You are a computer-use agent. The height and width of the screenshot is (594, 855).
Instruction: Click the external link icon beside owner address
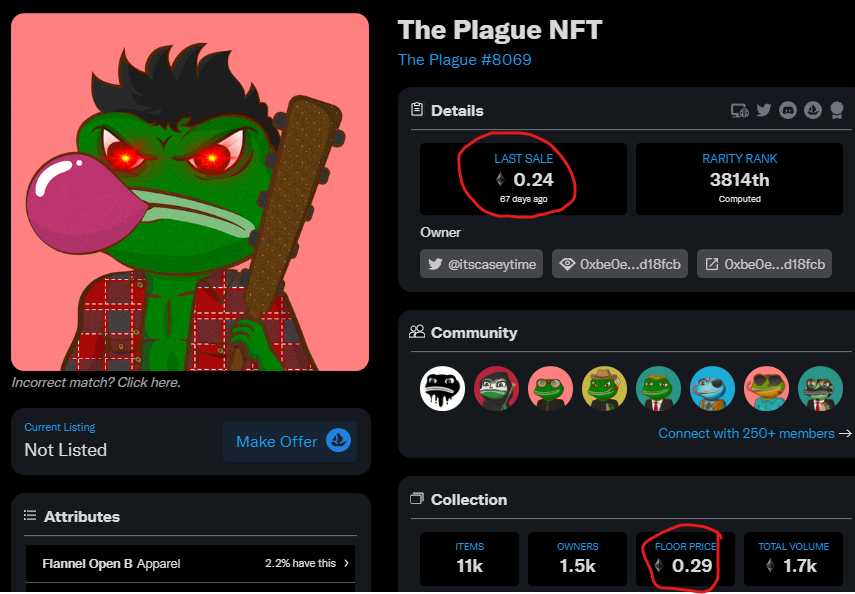click(712, 265)
